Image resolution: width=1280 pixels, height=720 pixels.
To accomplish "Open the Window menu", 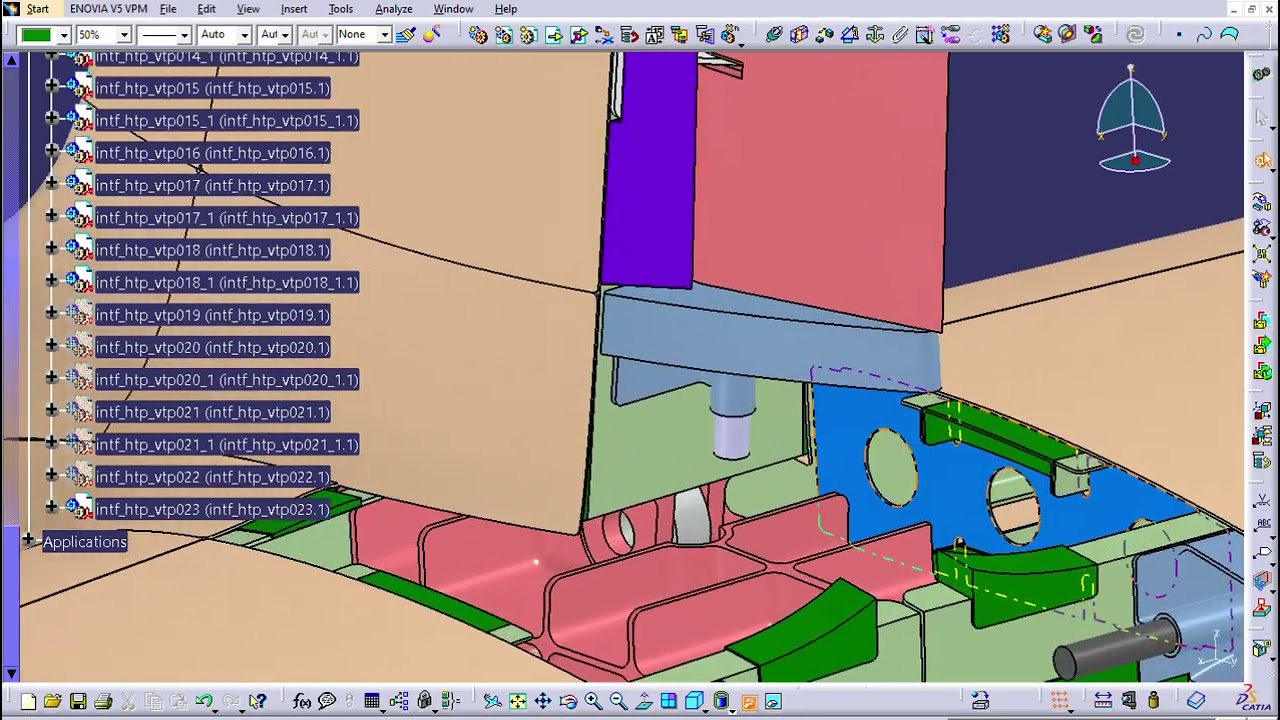I will pos(453,9).
